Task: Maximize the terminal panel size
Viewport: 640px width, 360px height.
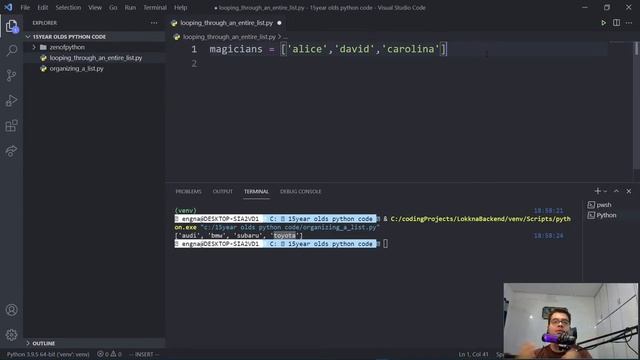Action: (x=616, y=191)
